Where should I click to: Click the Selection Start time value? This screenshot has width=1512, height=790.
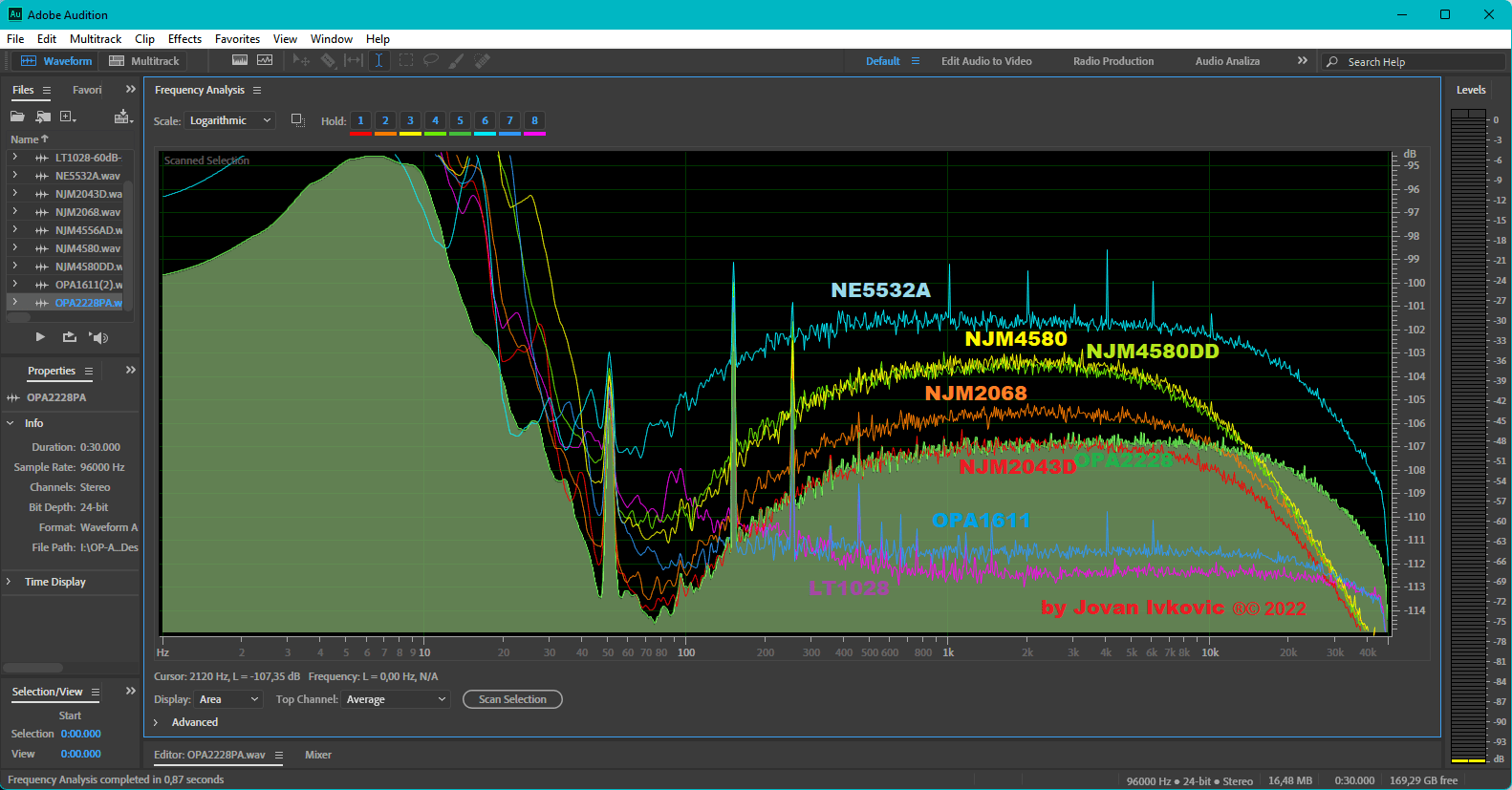pos(81,735)
